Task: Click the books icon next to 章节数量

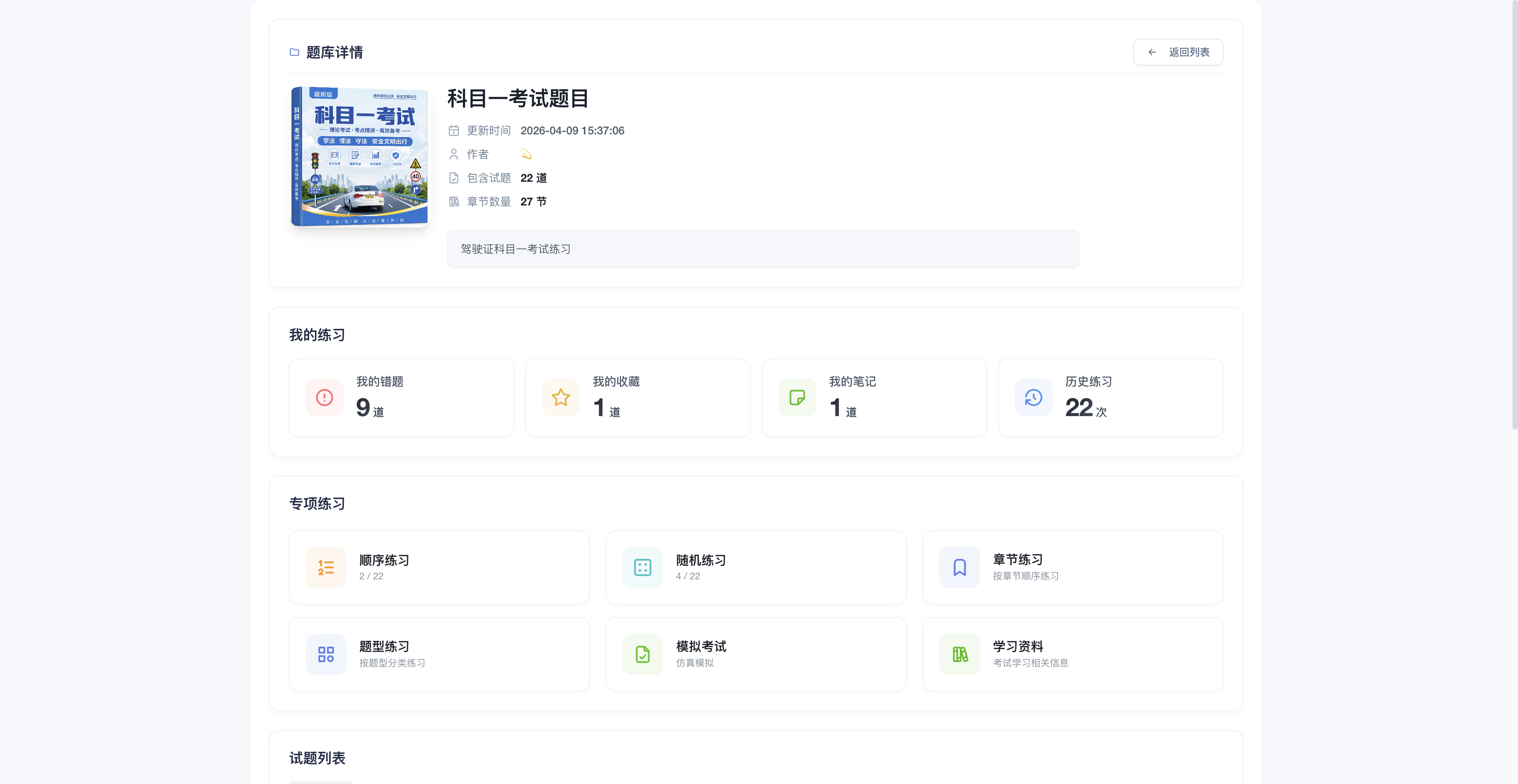Action: pyautogui.click(x=453, y=202)
